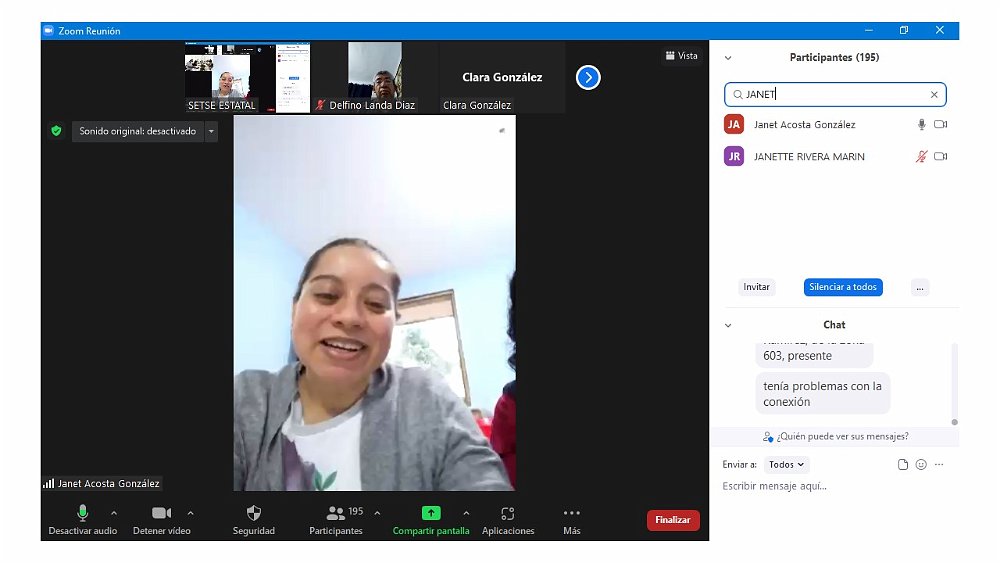The image size is (1000, 563).
Task: Open the Vista layout menu
Action: [x=682, y=56]
